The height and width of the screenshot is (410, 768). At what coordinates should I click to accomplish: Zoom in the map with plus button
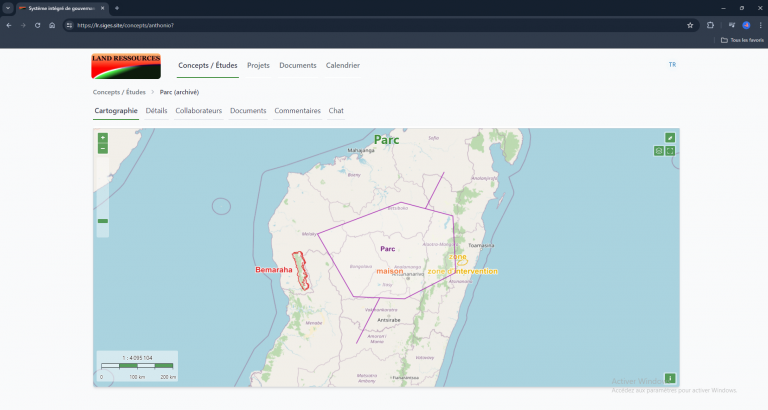[x=103, y=138]
